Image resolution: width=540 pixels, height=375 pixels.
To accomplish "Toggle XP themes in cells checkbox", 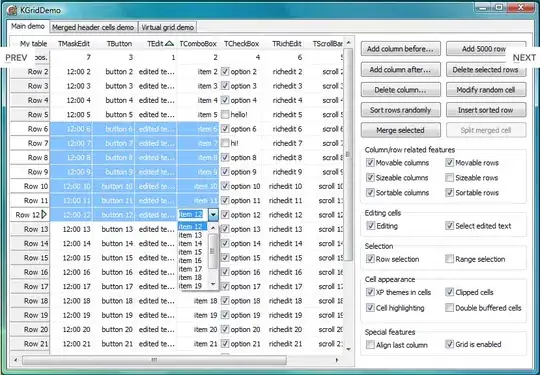I will tap(370, 292).
